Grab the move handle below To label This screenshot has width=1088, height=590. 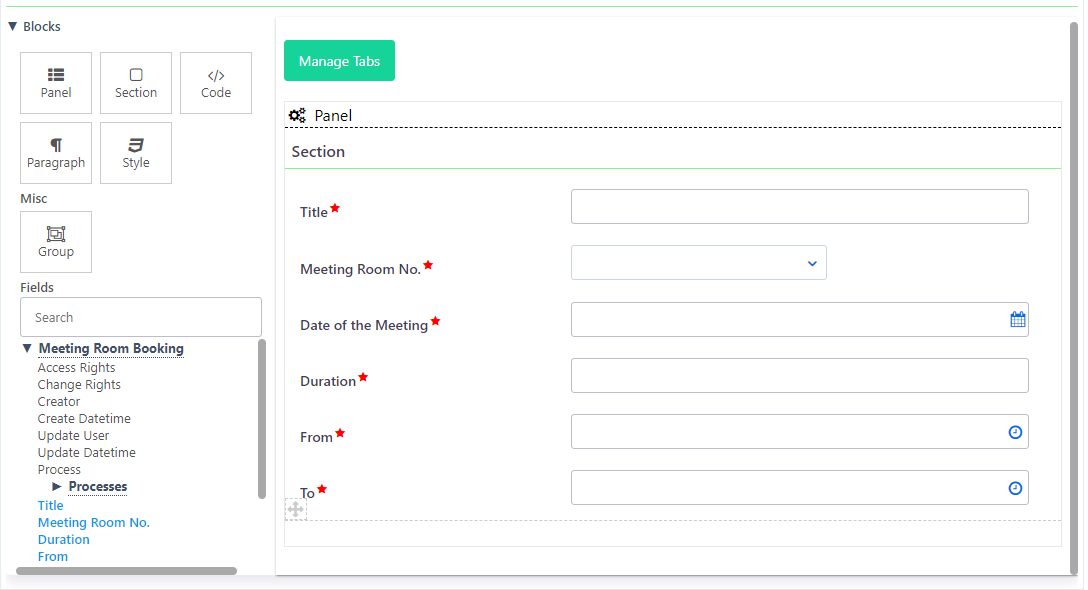tap(295, 510)
